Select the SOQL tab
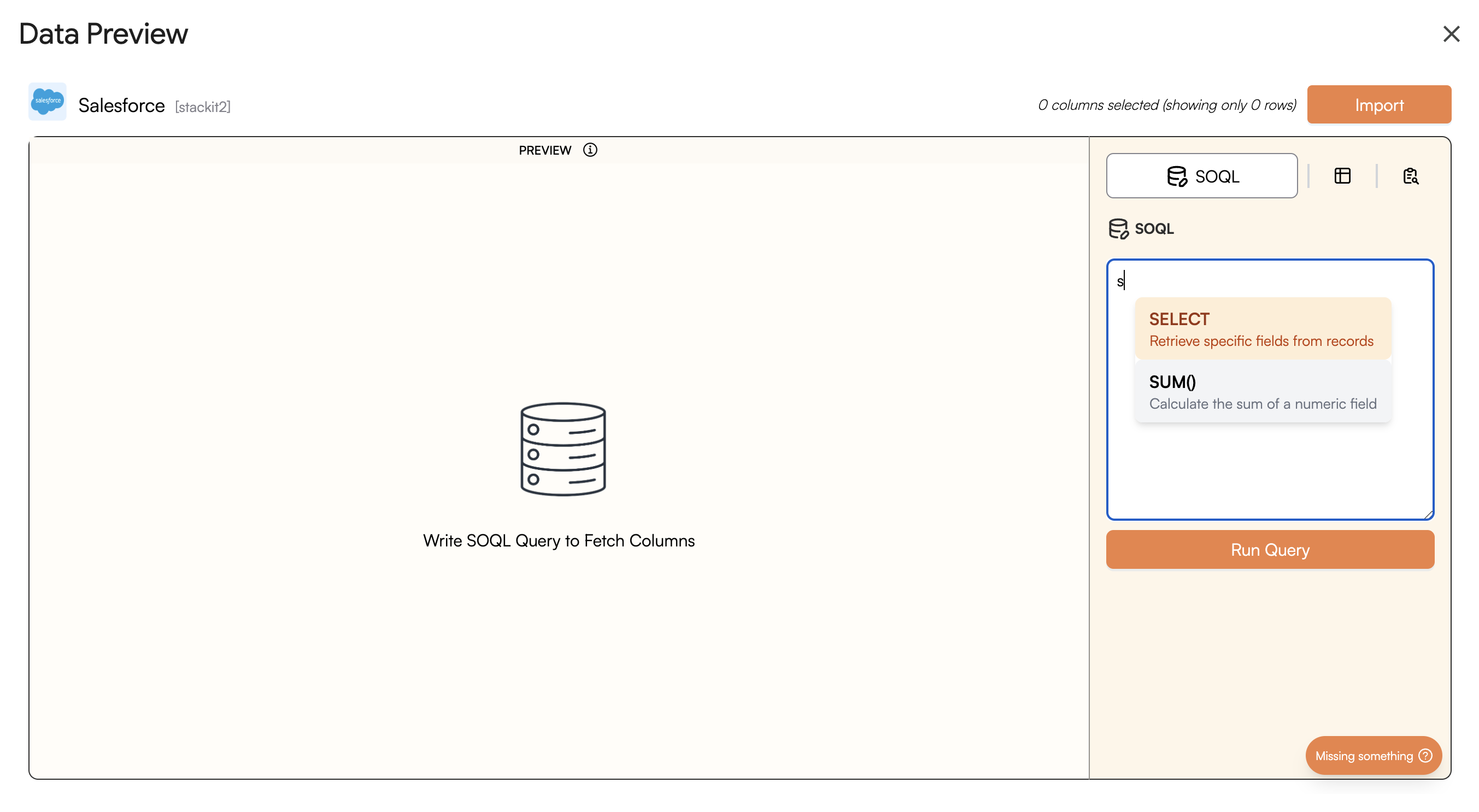This screenshot has width=1479, height=812. tap(1201, 175)
